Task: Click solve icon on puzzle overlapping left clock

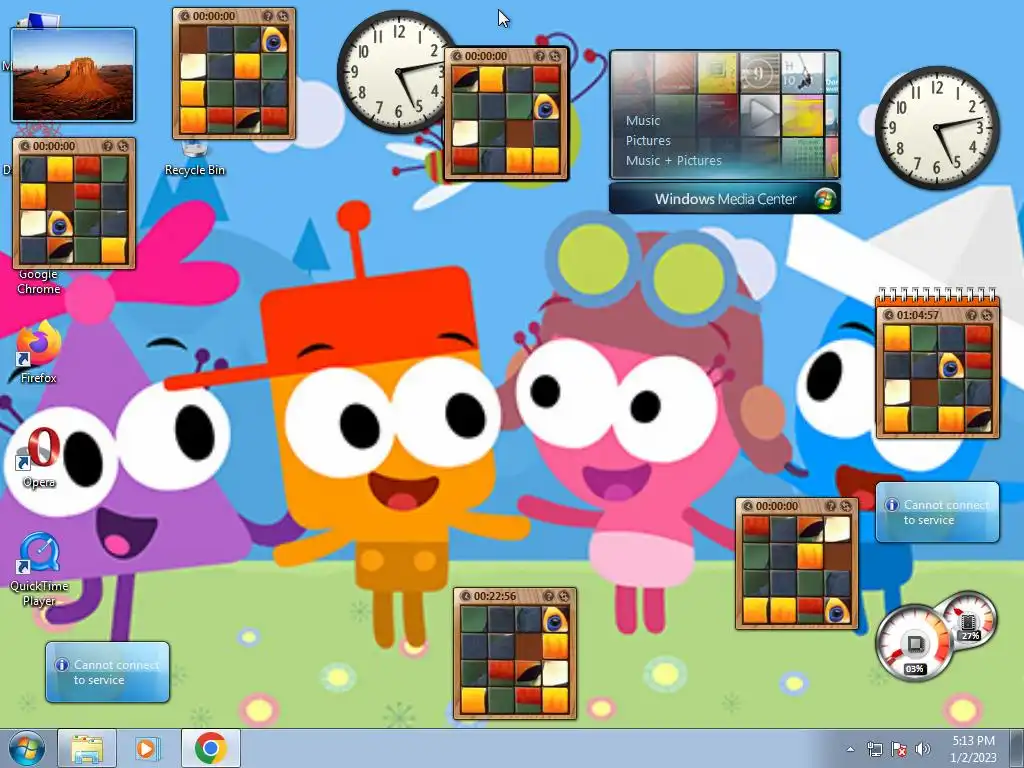Action: pyautogui.click(x=554, y=56)
